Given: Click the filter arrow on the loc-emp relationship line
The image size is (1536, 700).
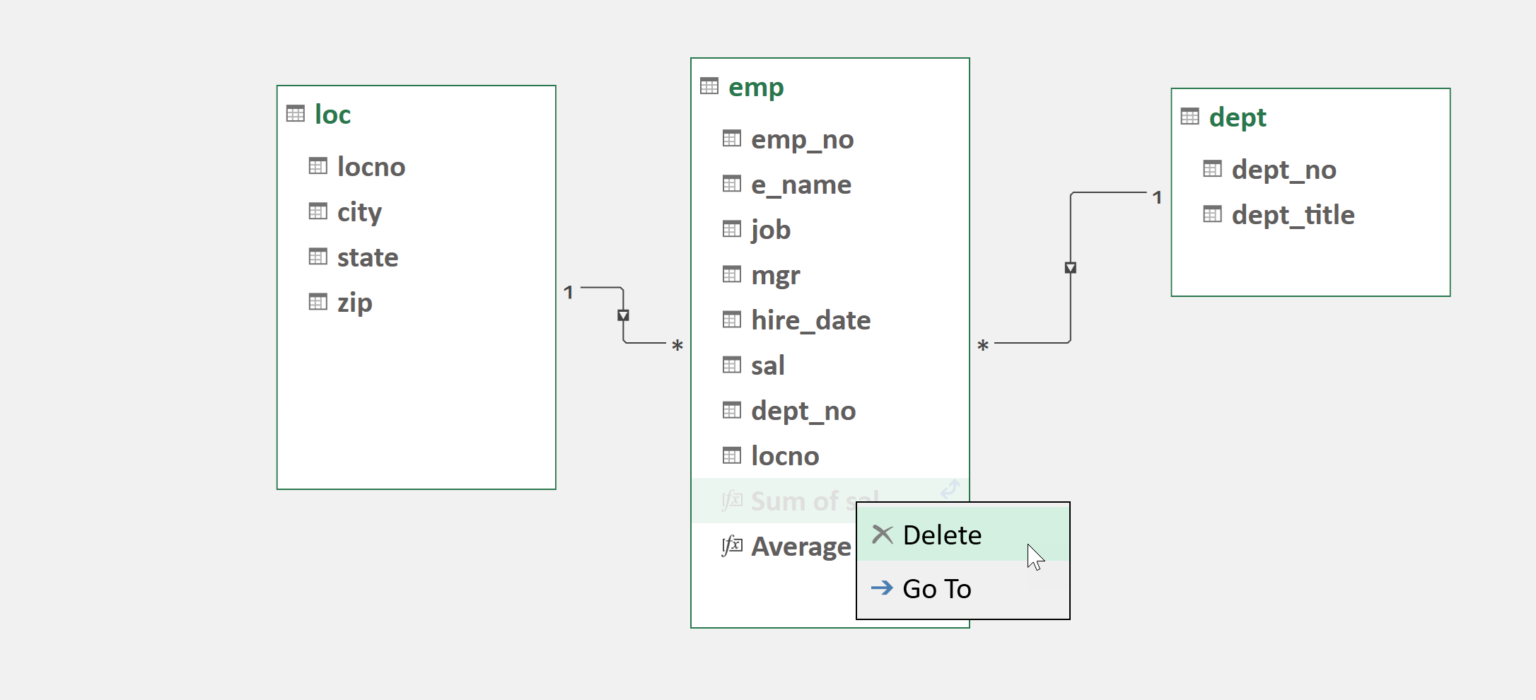Looking at the screenshot, I should click(x=624, y=315).
